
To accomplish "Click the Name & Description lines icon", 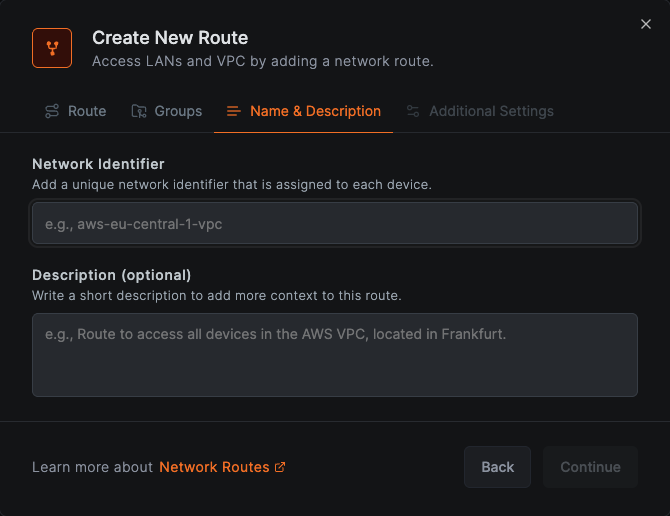I will pyautogui.click(x=234, y=111).
